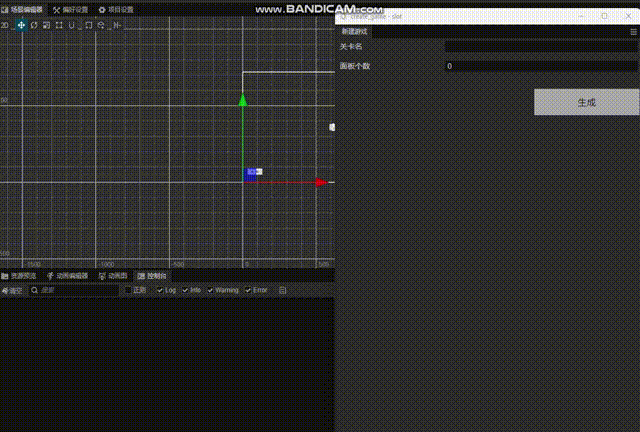
Task: Toggle the Info filter checkbox
Action: [x=185, y=290]
